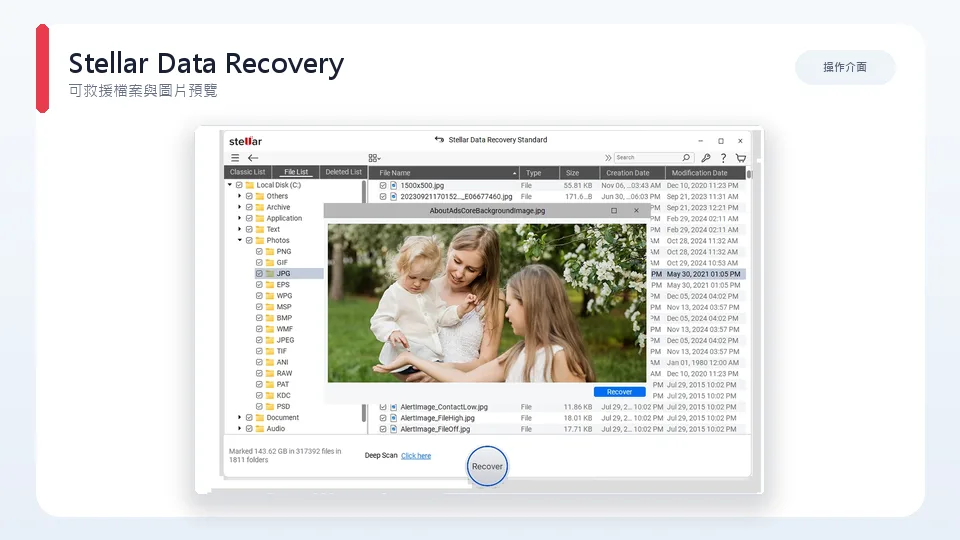Select the WPG folder icon
Image resolution: width=960 pixels, height=540 pixels.
[x=269, y=296]
